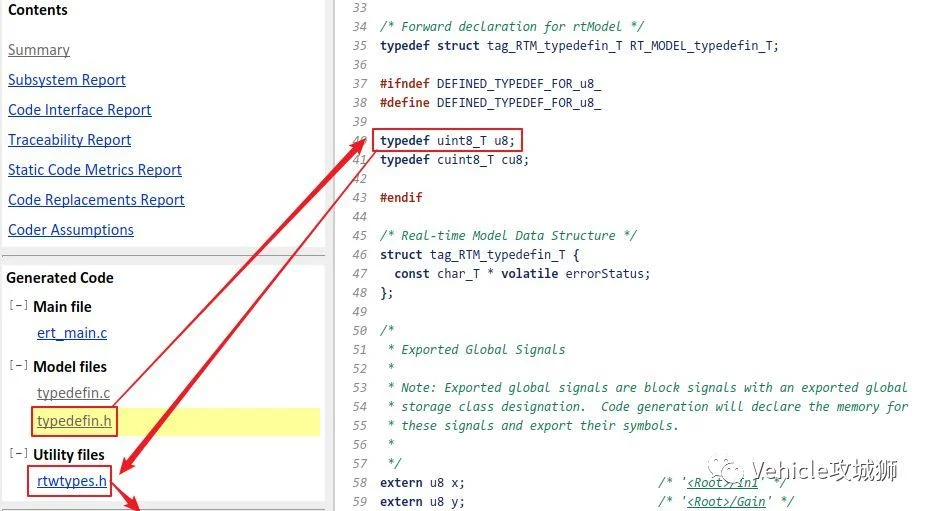Open typedefin.c source file

pos(73,393)
